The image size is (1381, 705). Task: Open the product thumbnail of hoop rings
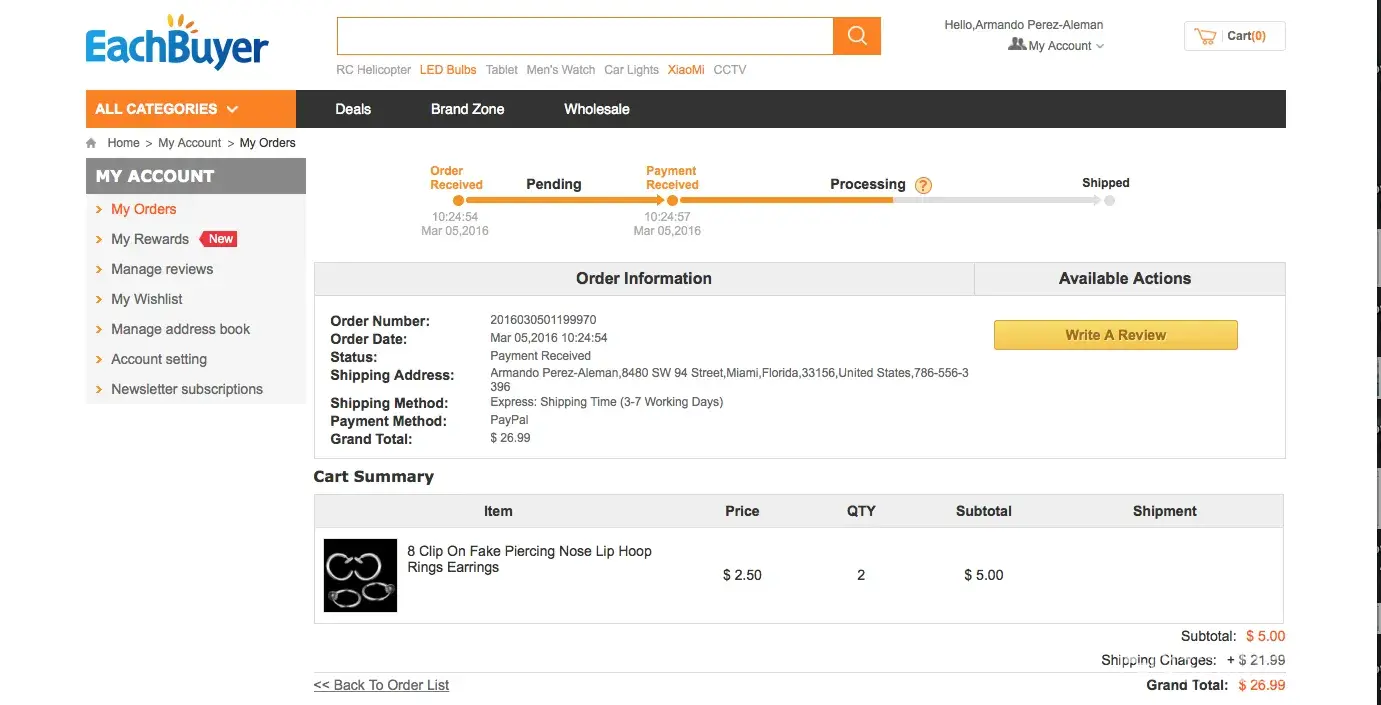pyautogui.click(x=360, y=576)
